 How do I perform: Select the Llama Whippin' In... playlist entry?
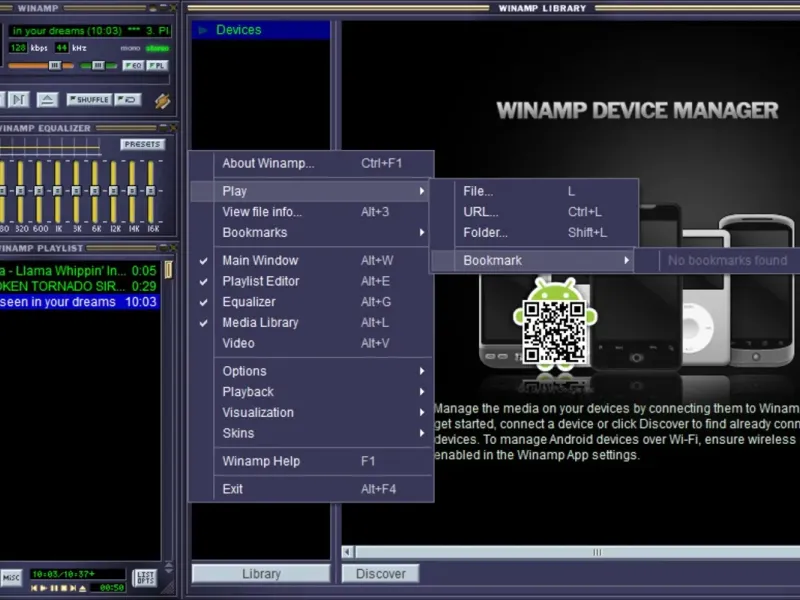(x=80, y=270)
